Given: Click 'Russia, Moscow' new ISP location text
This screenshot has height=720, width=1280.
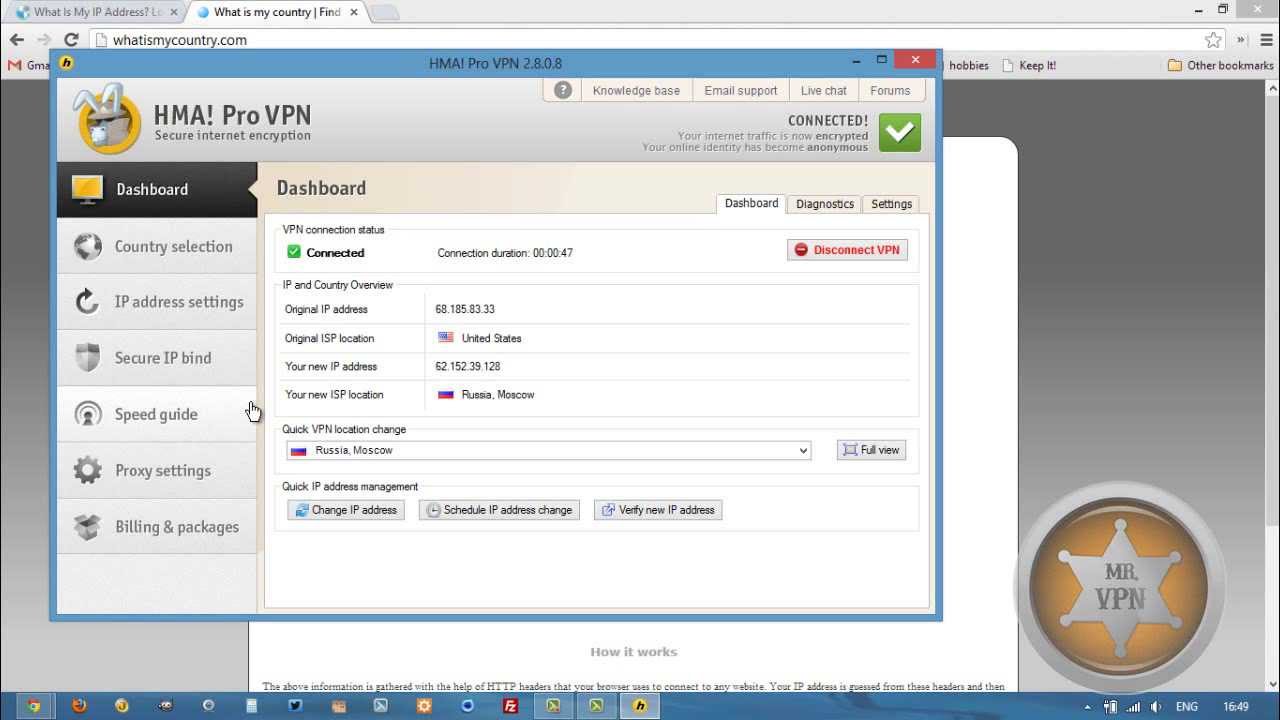Looking at the screenshot, I should tap(498, 395).
